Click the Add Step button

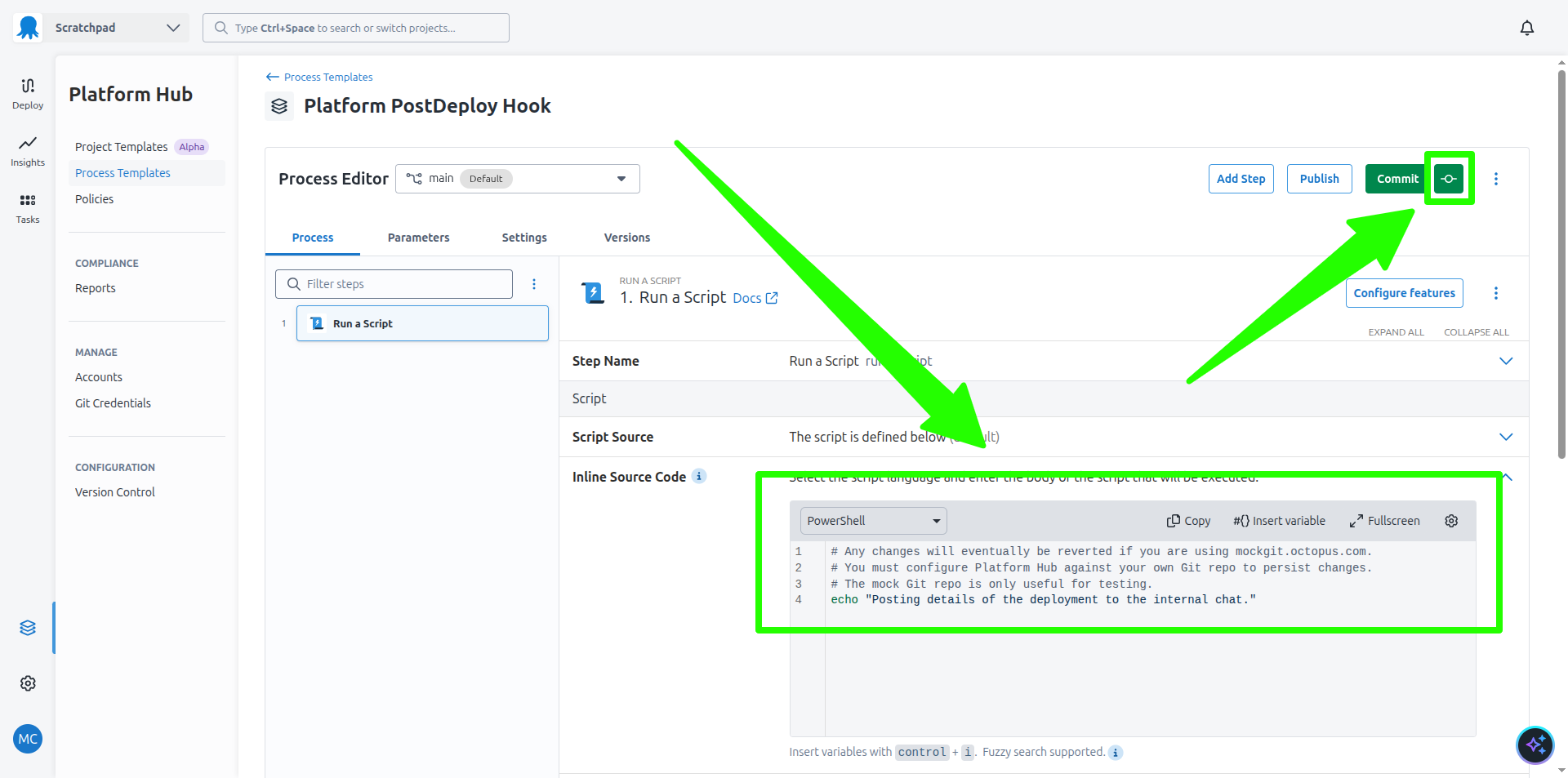[x=1241, y=179]
